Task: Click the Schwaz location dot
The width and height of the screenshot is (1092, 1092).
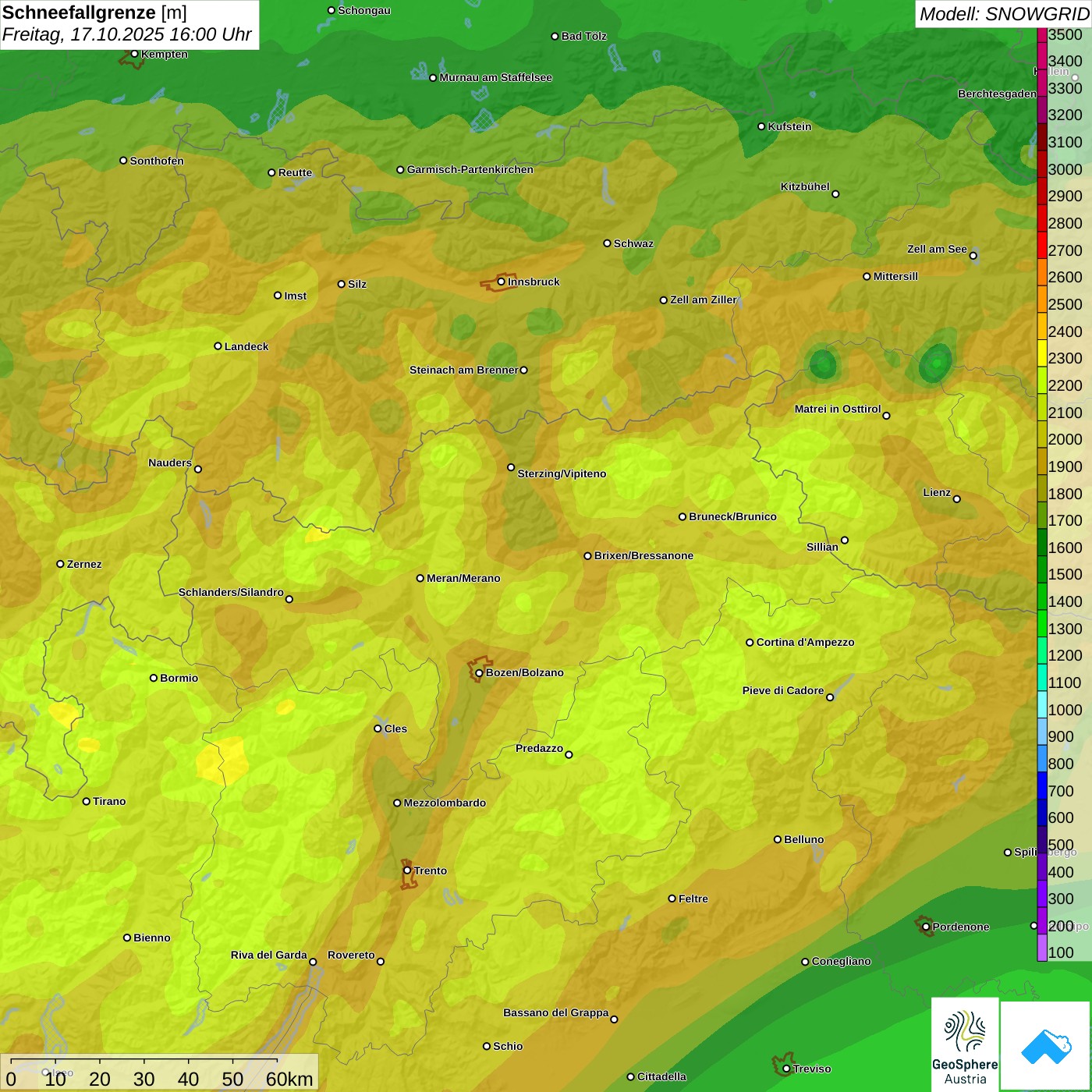Action: [607, 243]
